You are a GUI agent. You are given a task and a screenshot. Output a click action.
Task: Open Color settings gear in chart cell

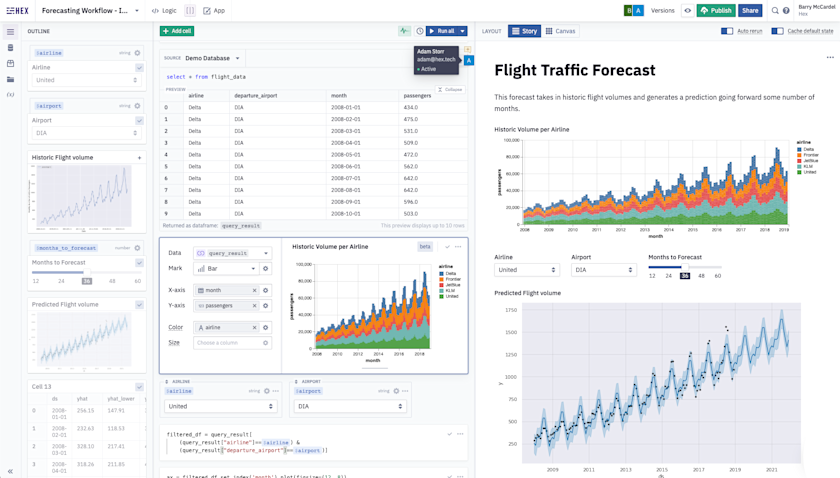[x=265, y=327]
